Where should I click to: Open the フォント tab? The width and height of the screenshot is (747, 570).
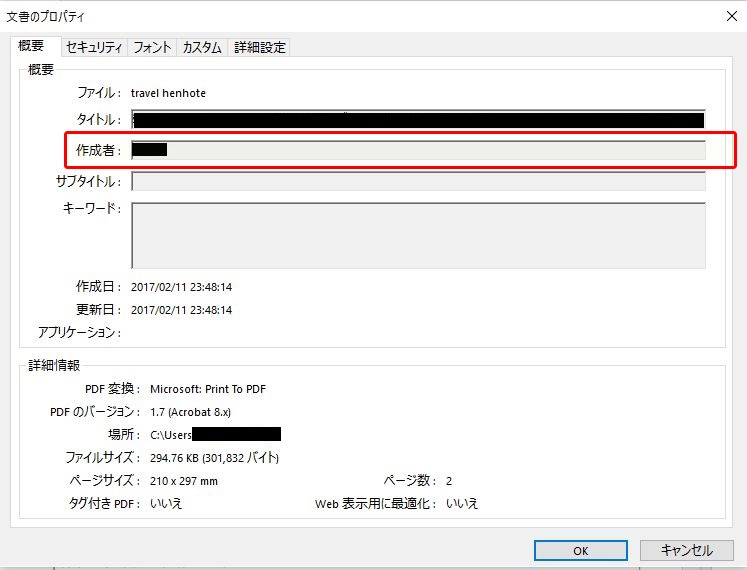[152, 47]
